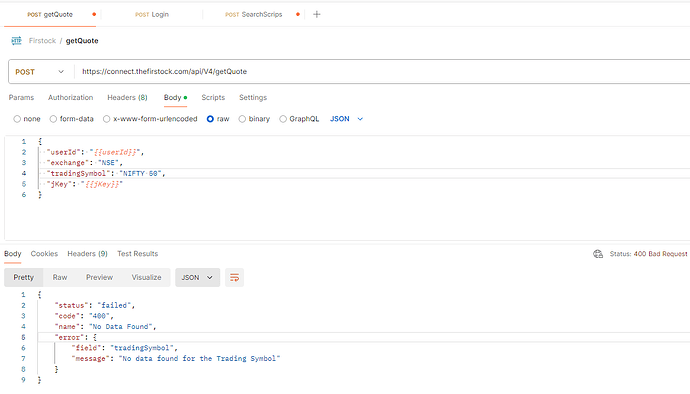Collapse the "error" object line in response
The image size is (690, 394).
[75, 337]
